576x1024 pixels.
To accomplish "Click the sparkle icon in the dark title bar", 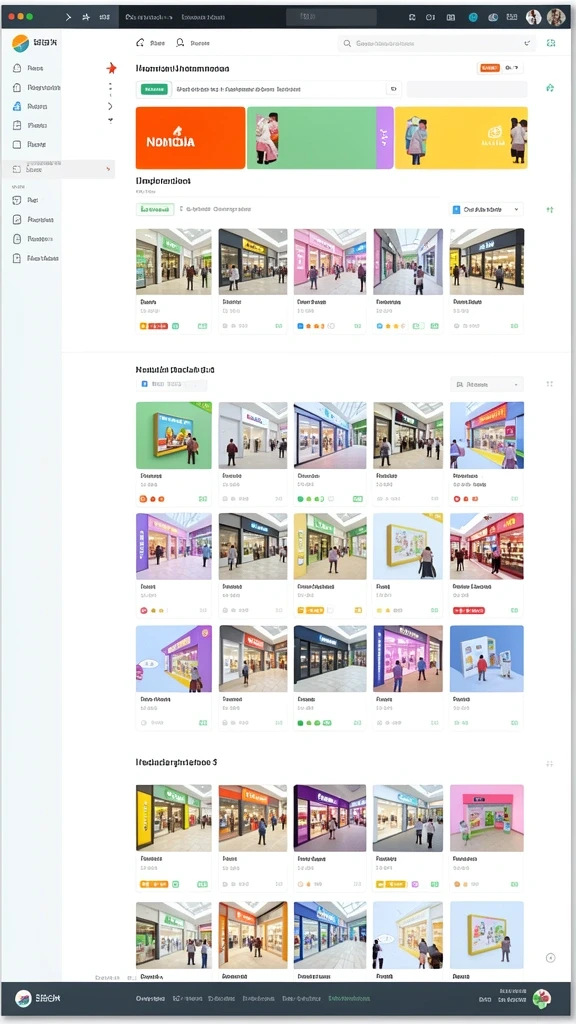I will 86,17.
